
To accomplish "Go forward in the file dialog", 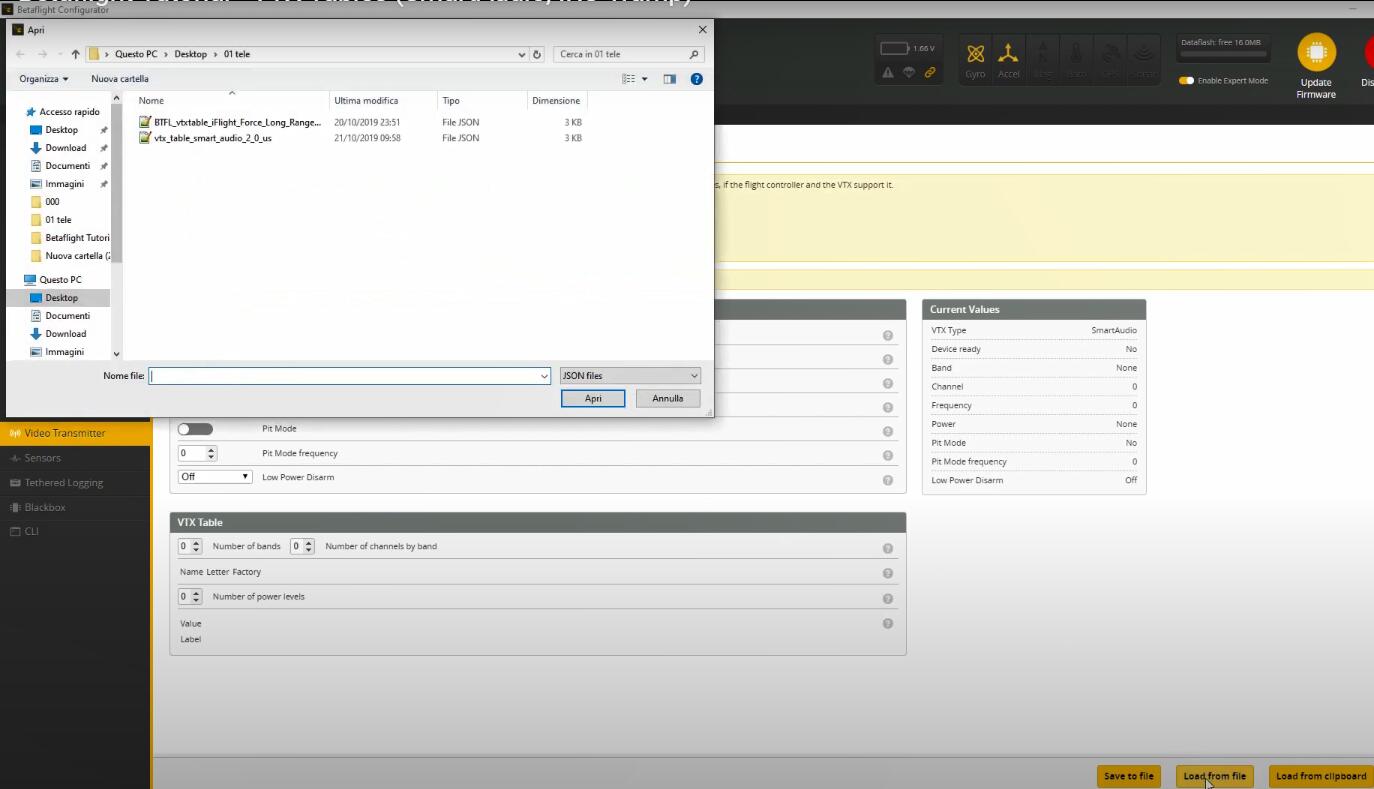I will (x=42, y=54).
